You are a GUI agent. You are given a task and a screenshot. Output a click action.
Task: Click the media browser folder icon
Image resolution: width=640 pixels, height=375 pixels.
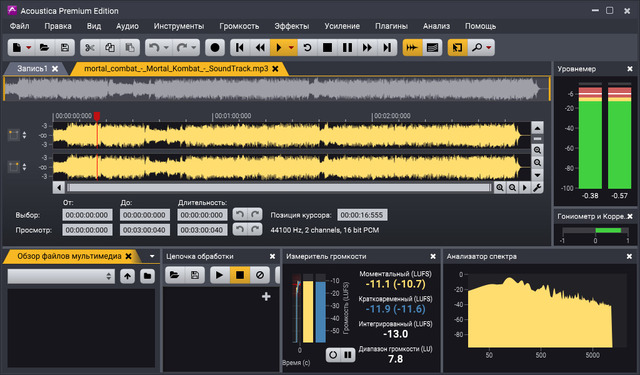[147, 276]
